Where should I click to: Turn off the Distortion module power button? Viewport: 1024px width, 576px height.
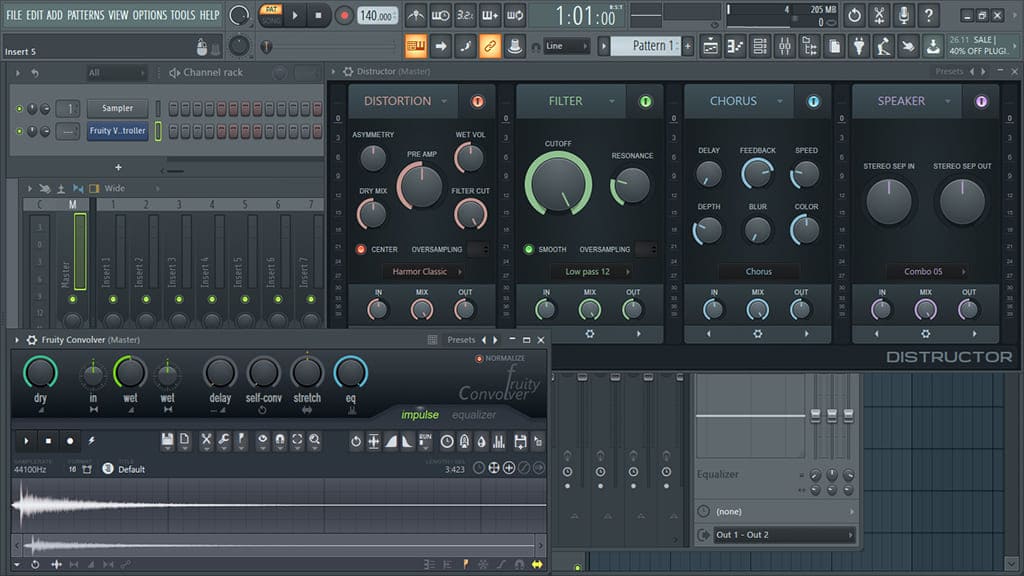pyautogui.click(x=476, y=101)
